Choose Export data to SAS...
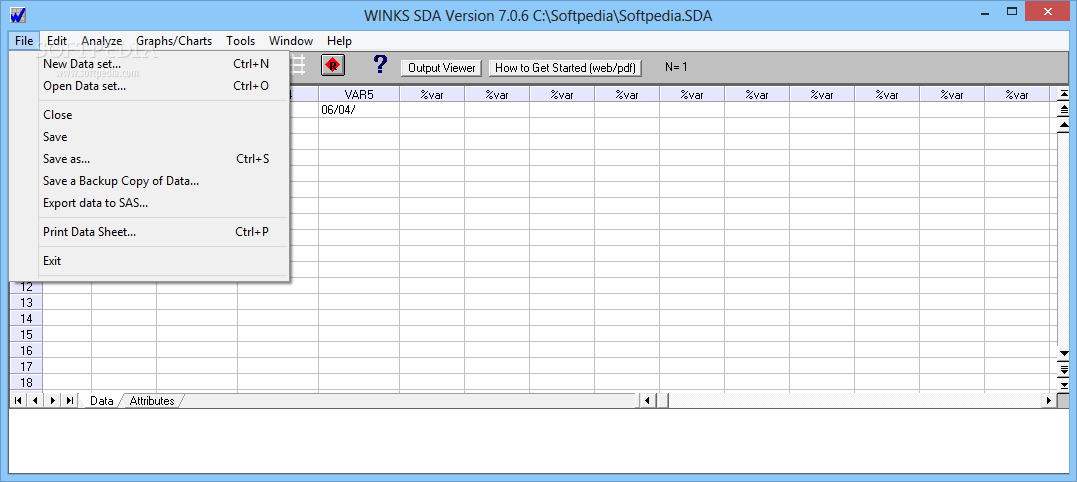This screenshot has width=1077, height=482. (155, 203)
